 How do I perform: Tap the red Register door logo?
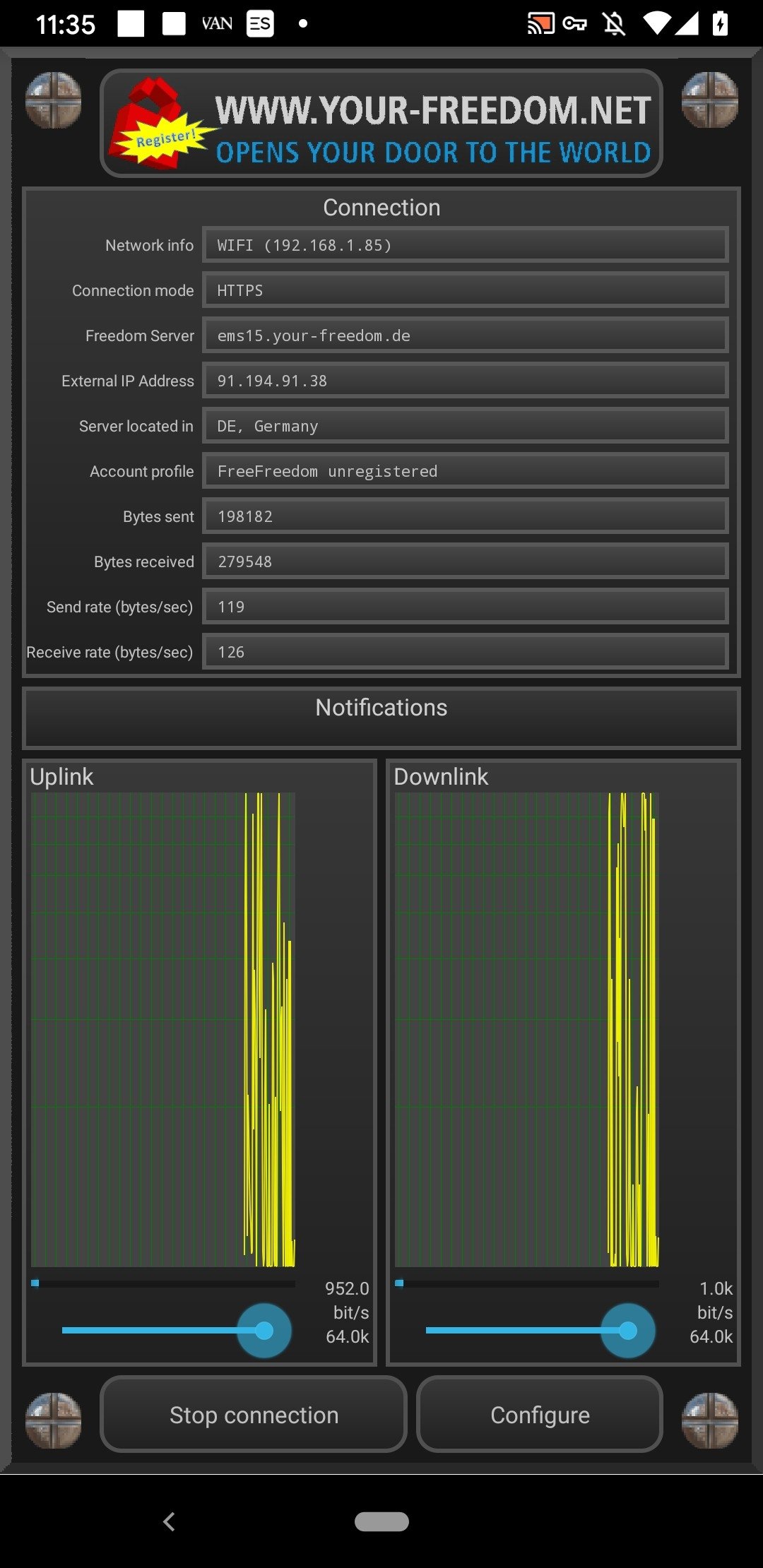click(x=159, y=124)
